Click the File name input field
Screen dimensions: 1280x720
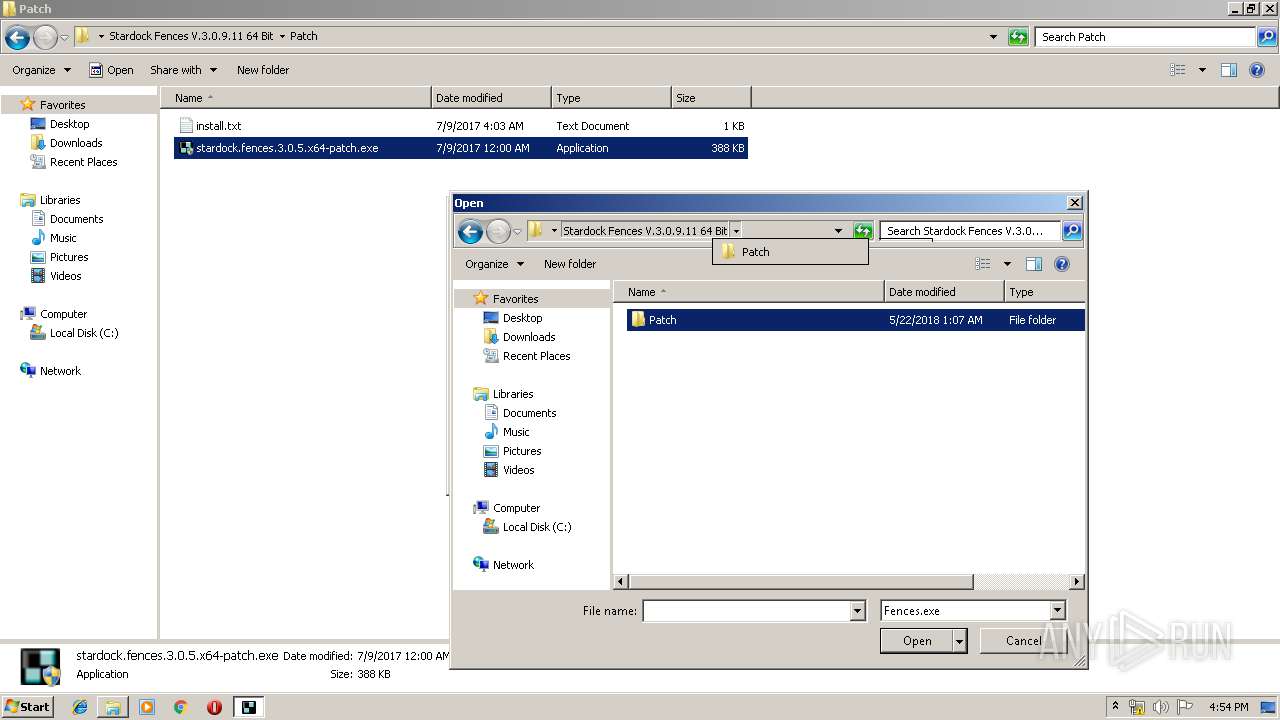click(x=746, y=611)
